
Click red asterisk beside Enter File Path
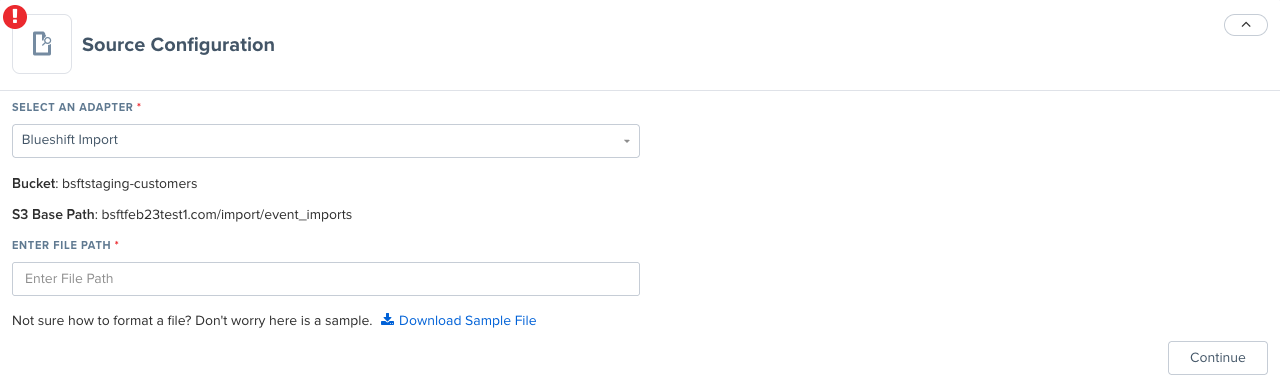(117, 244)
